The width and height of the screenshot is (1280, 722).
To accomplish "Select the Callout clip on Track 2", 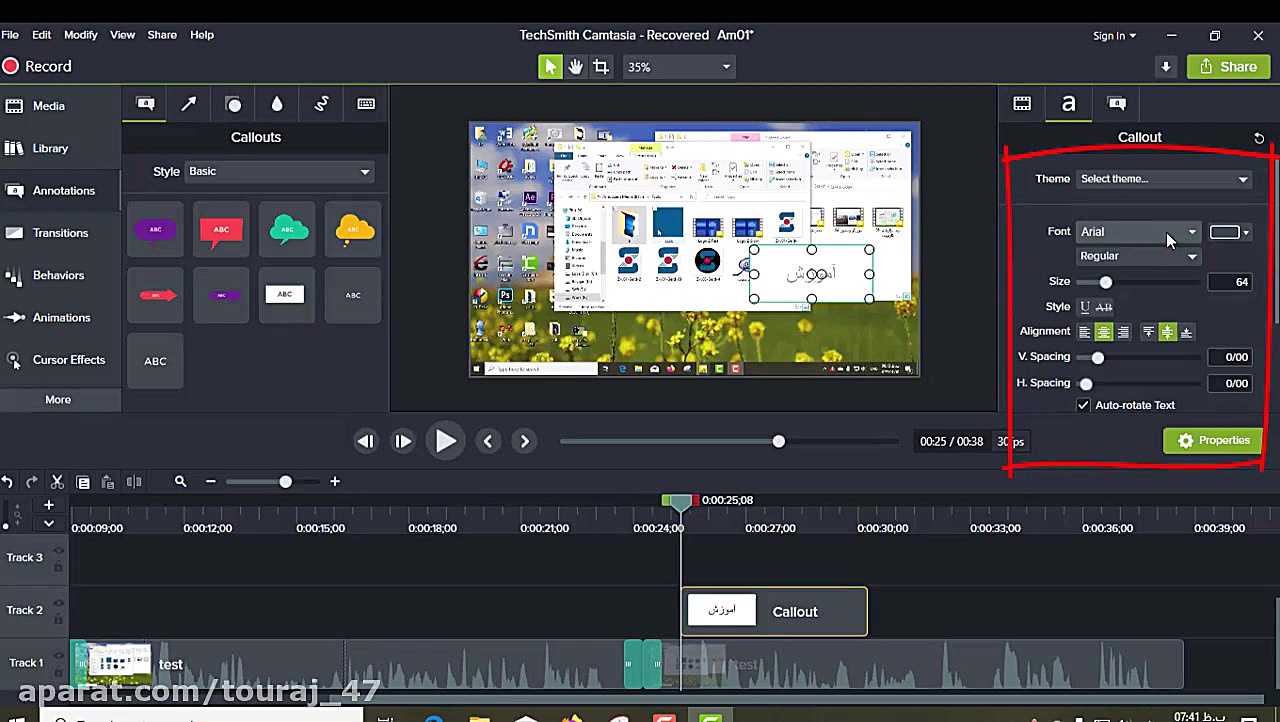I will point(774,612).
